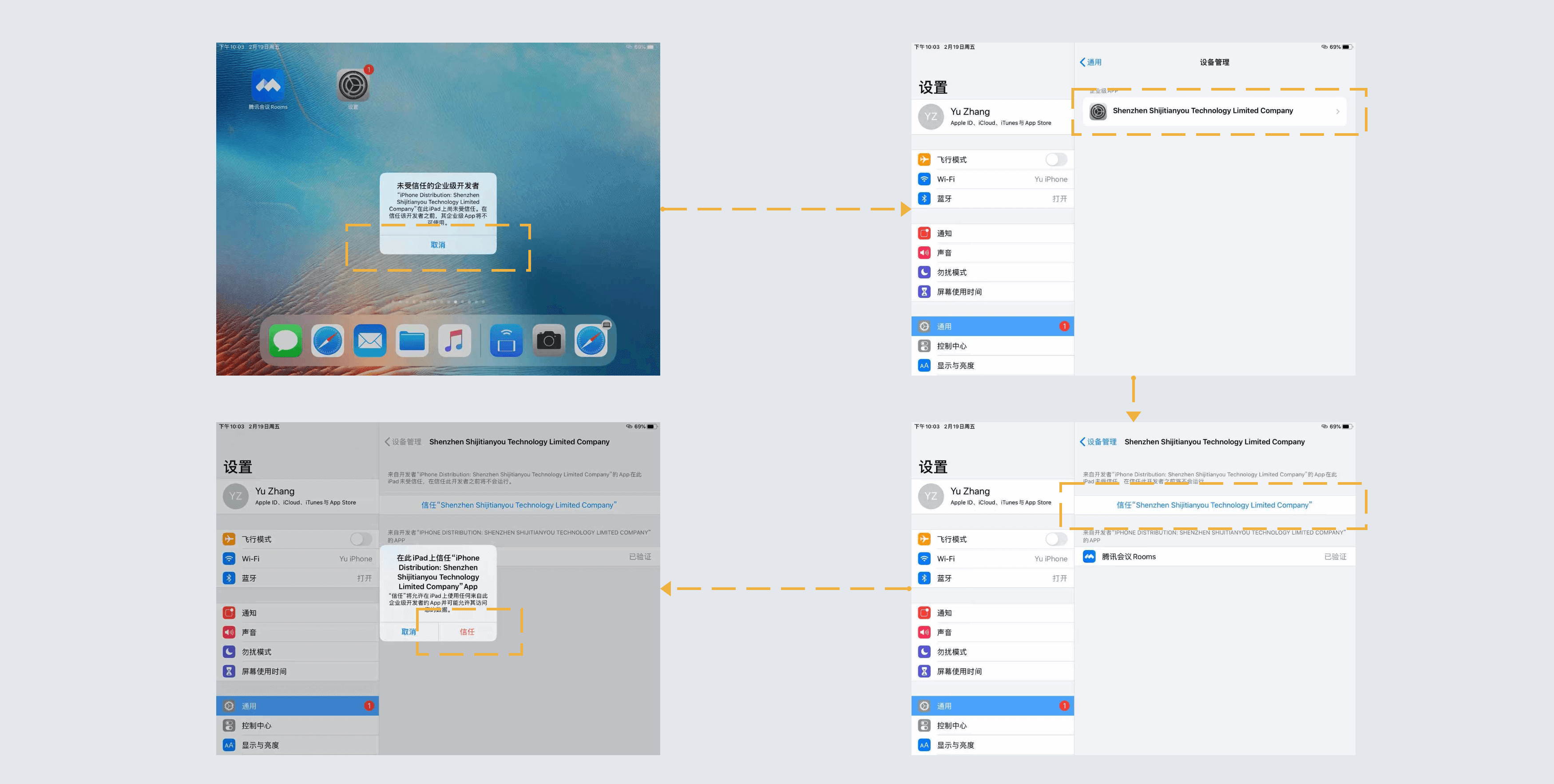The image size is (1554, 784).
Task: Toggle dimmed 飞行模式 switch behind trust dialog
Action: (361, 539)
